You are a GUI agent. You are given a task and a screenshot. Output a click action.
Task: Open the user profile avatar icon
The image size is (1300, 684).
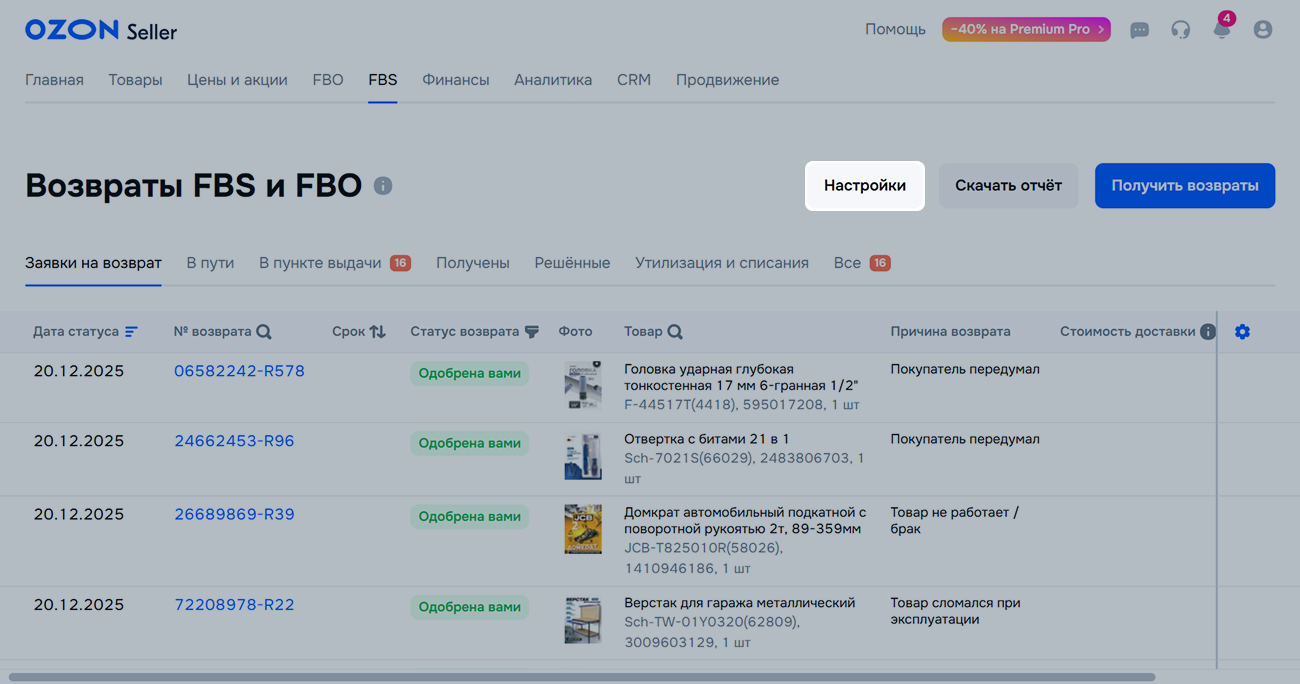point(1263,30)
